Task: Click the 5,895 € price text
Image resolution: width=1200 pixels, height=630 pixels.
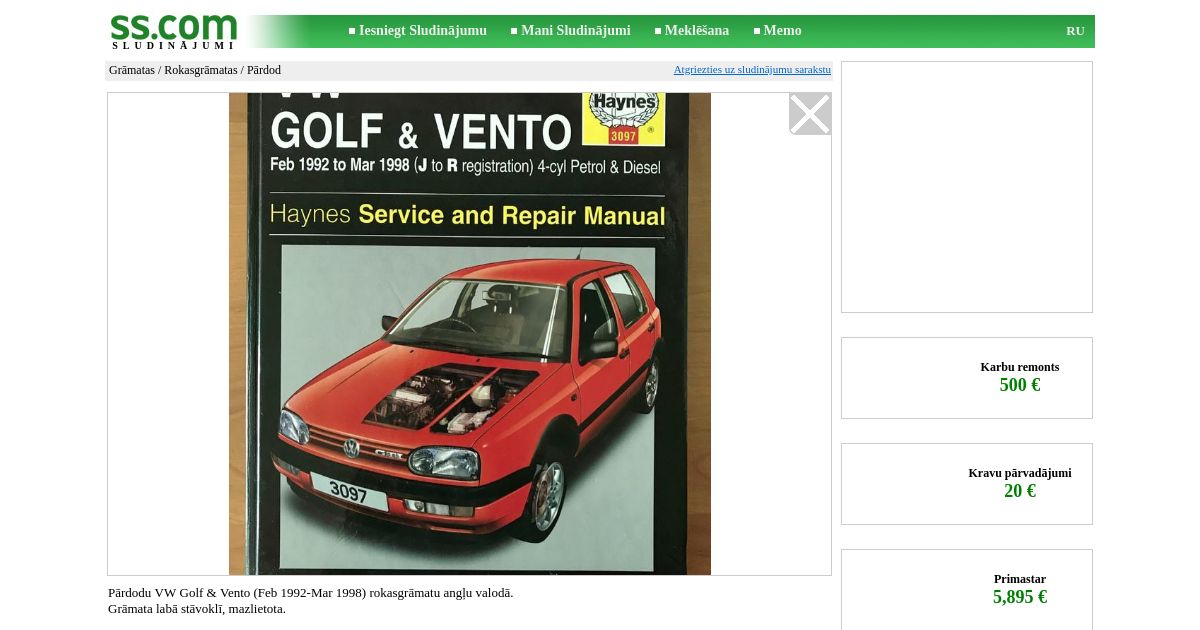Action: pos(1020,597)
